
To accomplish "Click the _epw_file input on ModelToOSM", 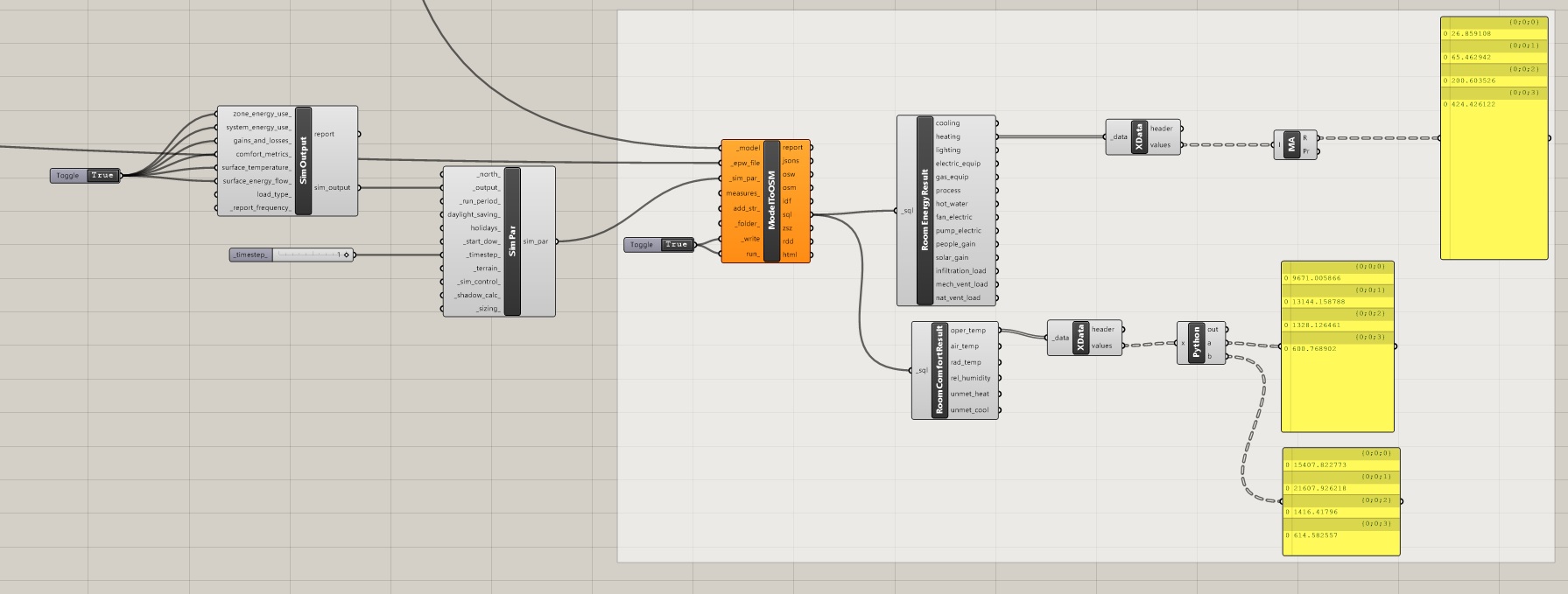I will (x=744, y=163).
